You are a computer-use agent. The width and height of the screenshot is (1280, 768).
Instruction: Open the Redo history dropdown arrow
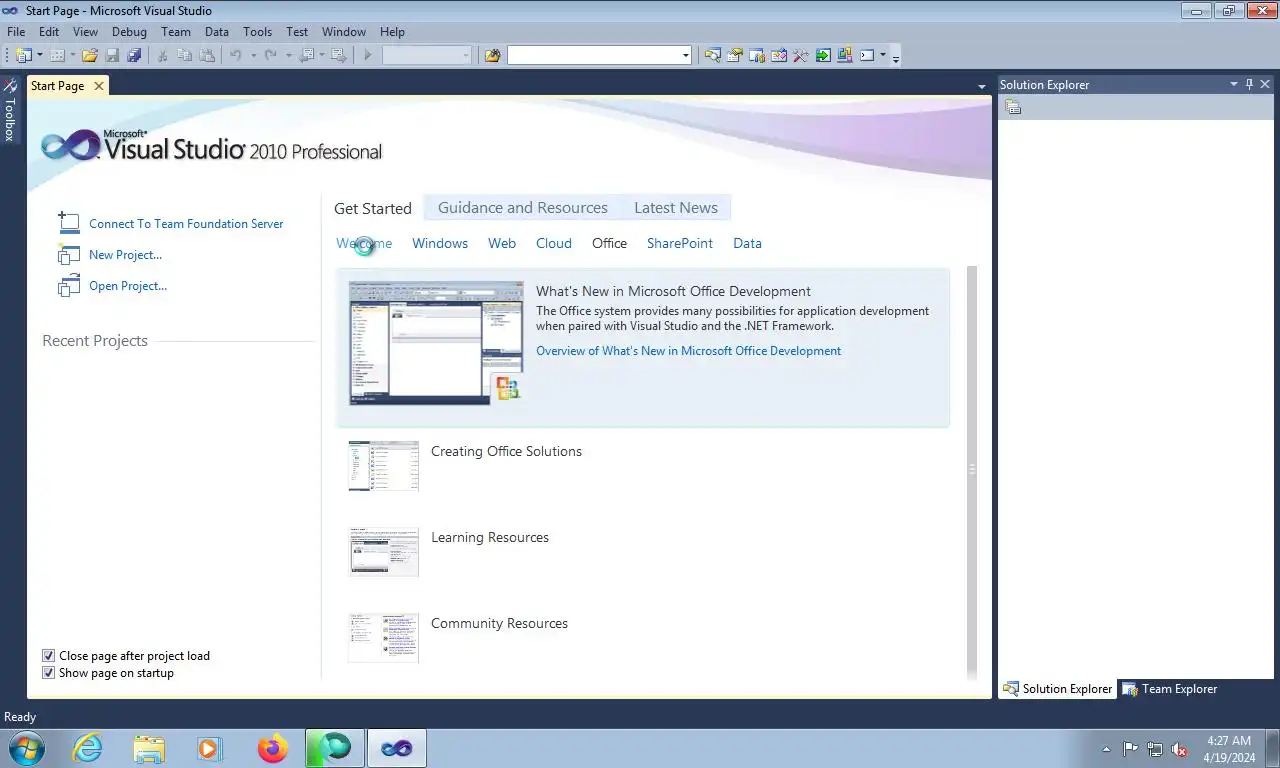pos(287,56)
